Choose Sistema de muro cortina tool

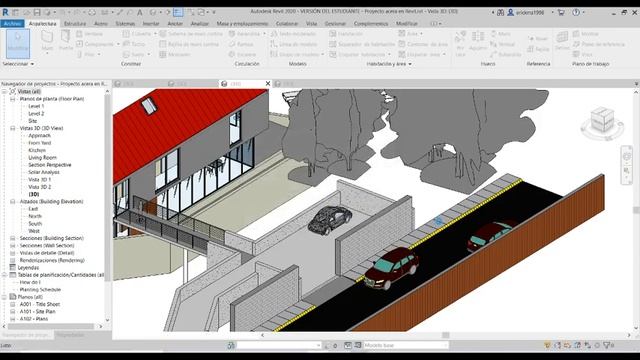click(191, 34)
